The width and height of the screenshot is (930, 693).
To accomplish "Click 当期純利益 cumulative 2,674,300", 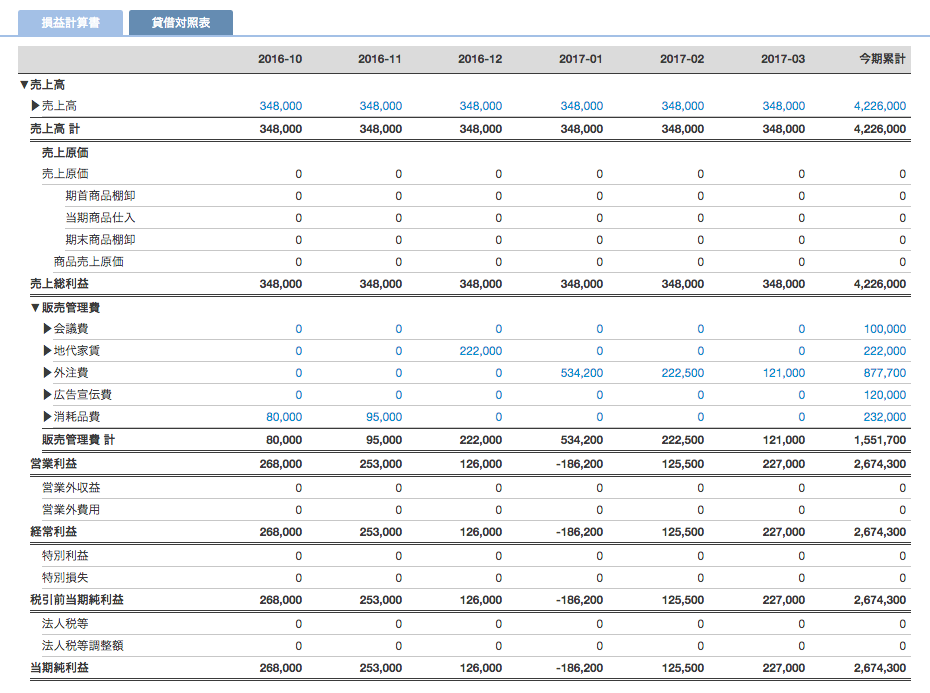I will click(x=880, y=667).
